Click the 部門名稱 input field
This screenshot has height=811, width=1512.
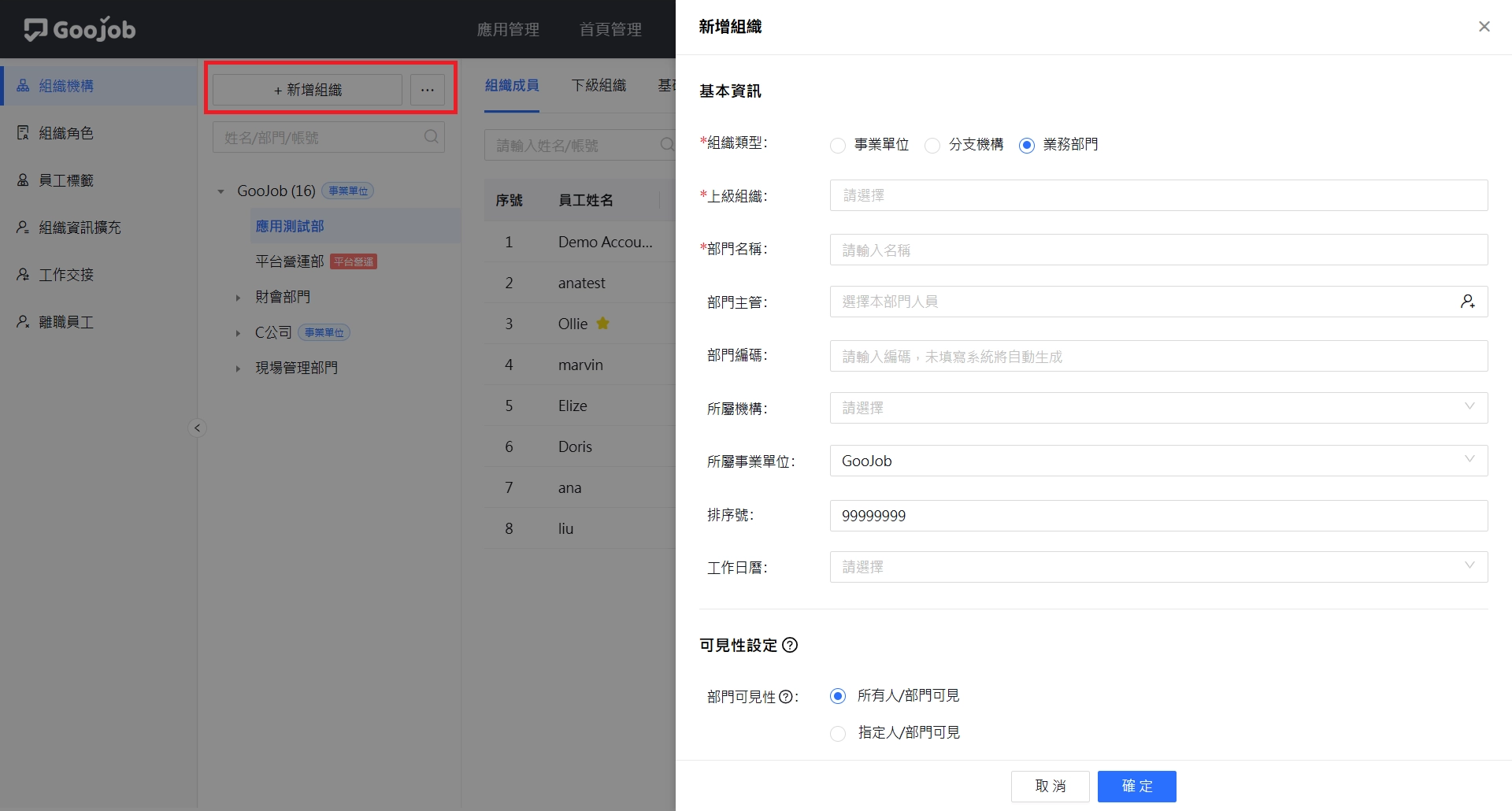click(1158, 250)
